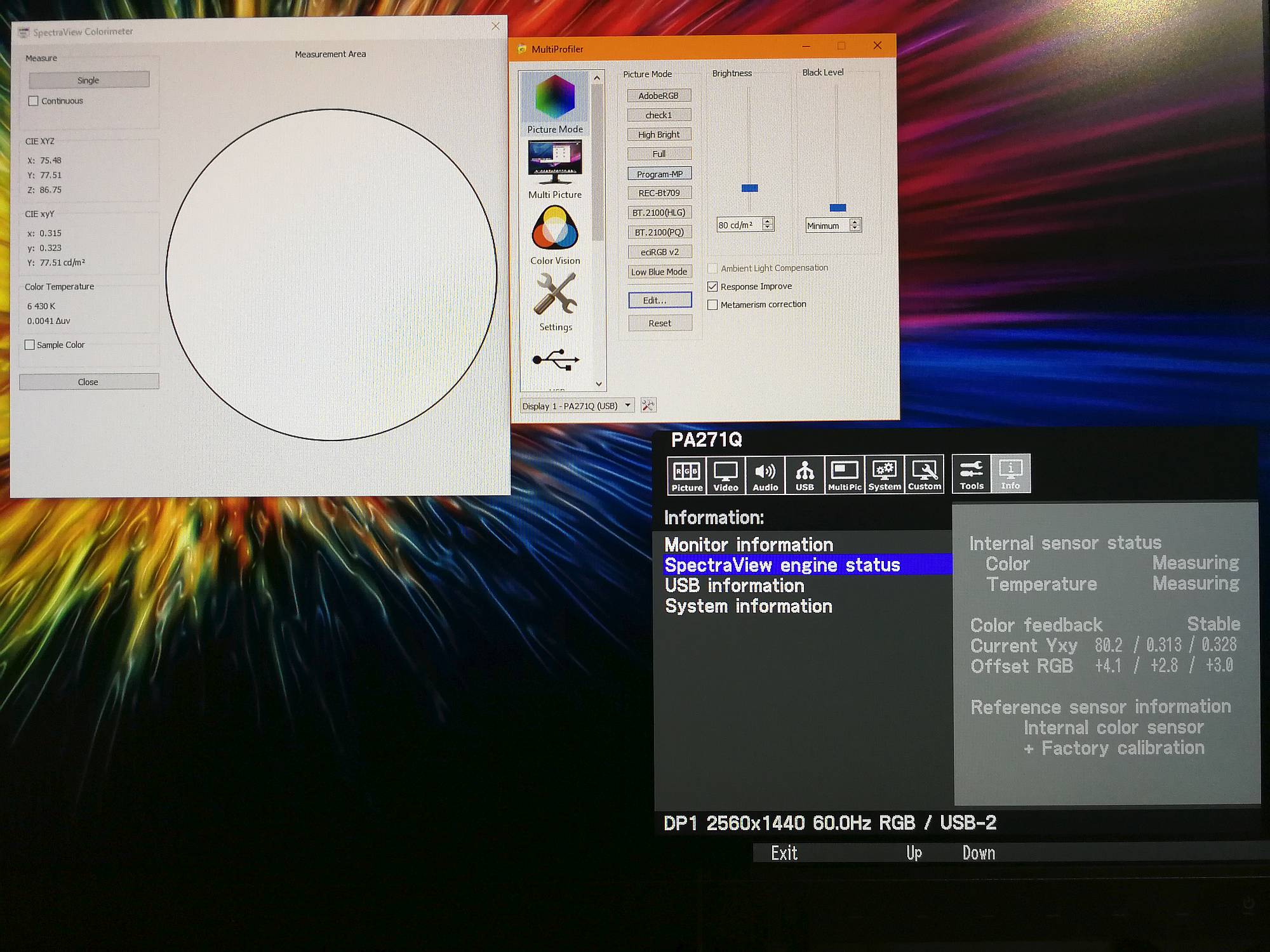Viewport: 1270px width, 952px height.
Task: Click the Black Level Minimum spinner arrows
Action: 855,225
